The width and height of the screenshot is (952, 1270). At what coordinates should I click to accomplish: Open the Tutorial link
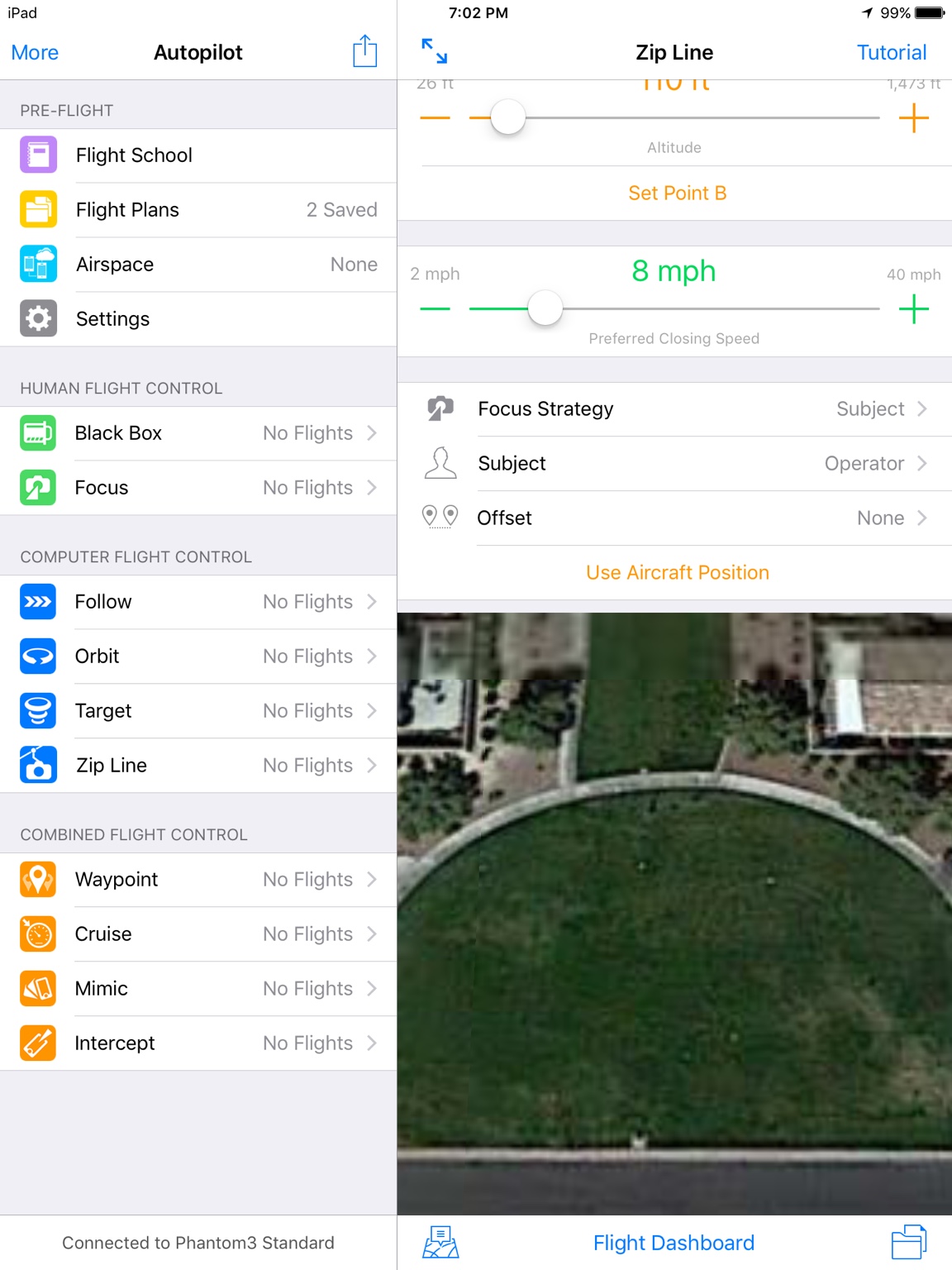(892, 52)
